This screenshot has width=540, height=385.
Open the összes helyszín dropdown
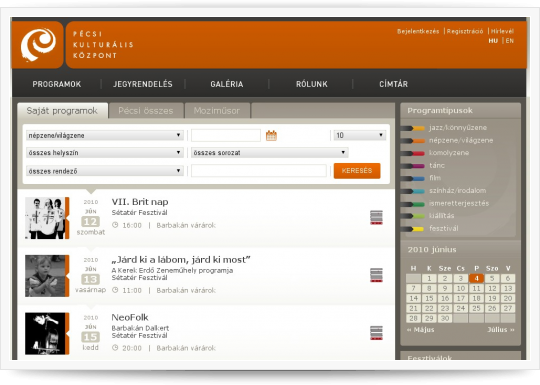105,153
